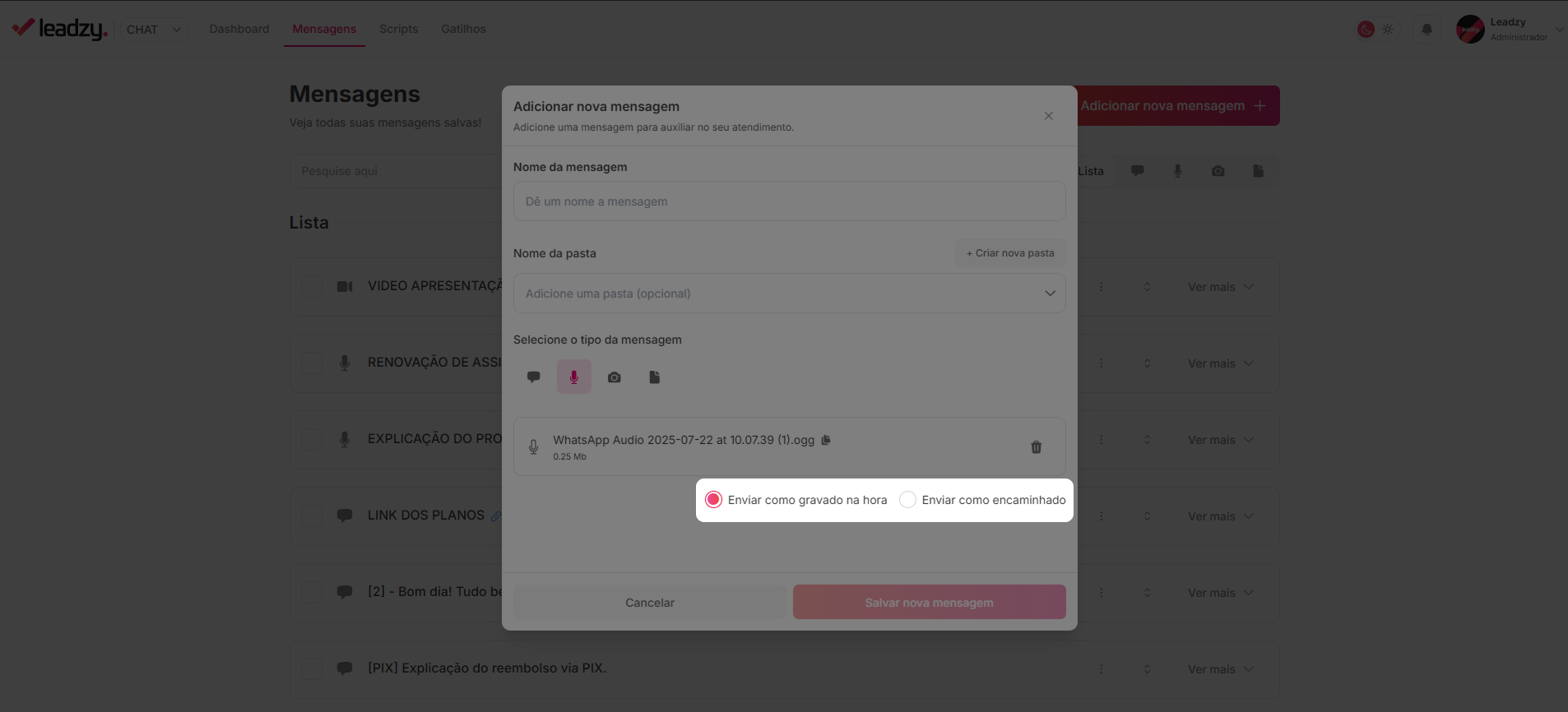Click reorder arrows on [PIX] Explicação row

click(x=1148, y=669)
